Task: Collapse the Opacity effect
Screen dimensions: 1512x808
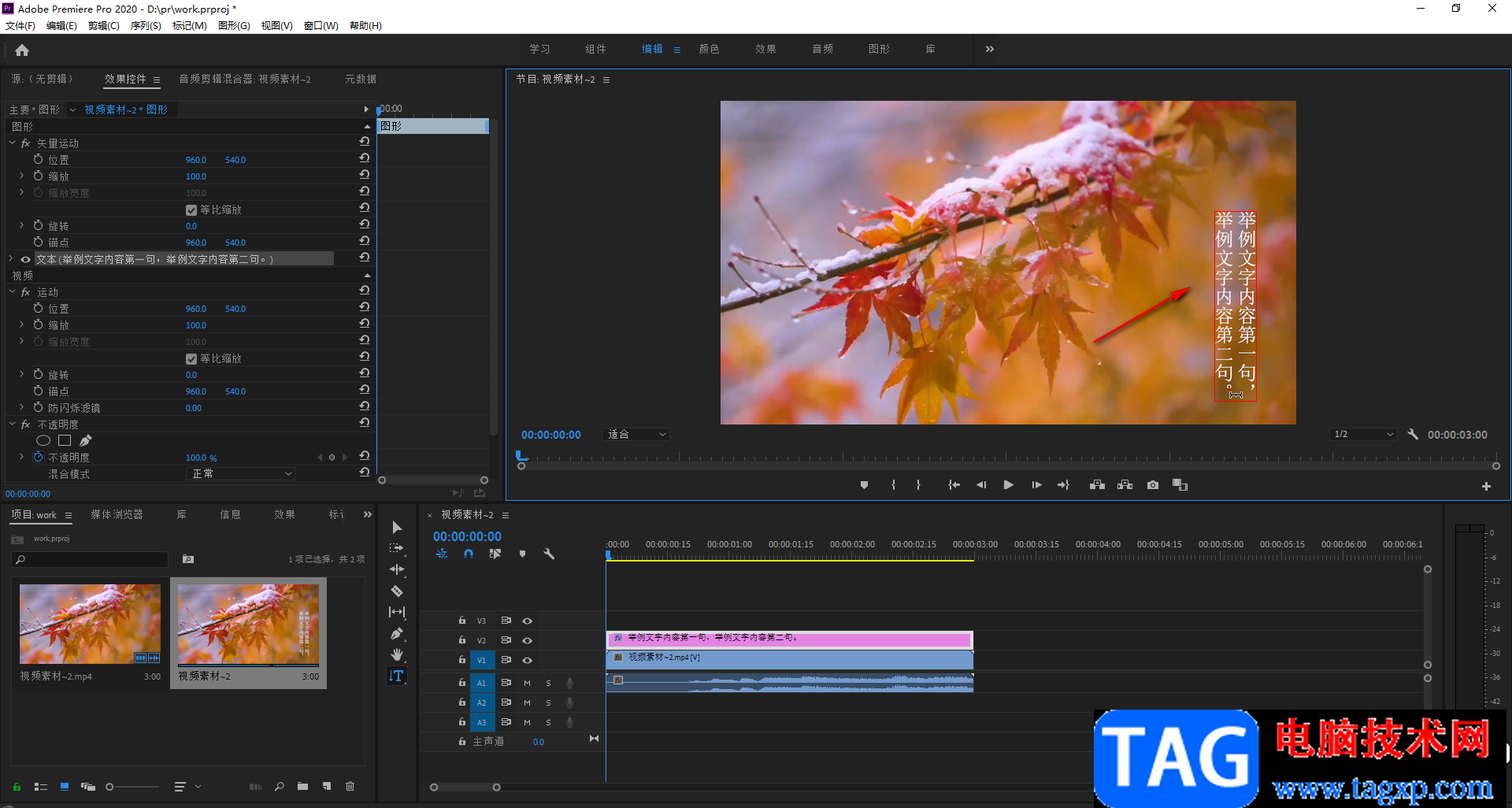Action: tap(12, 424)
